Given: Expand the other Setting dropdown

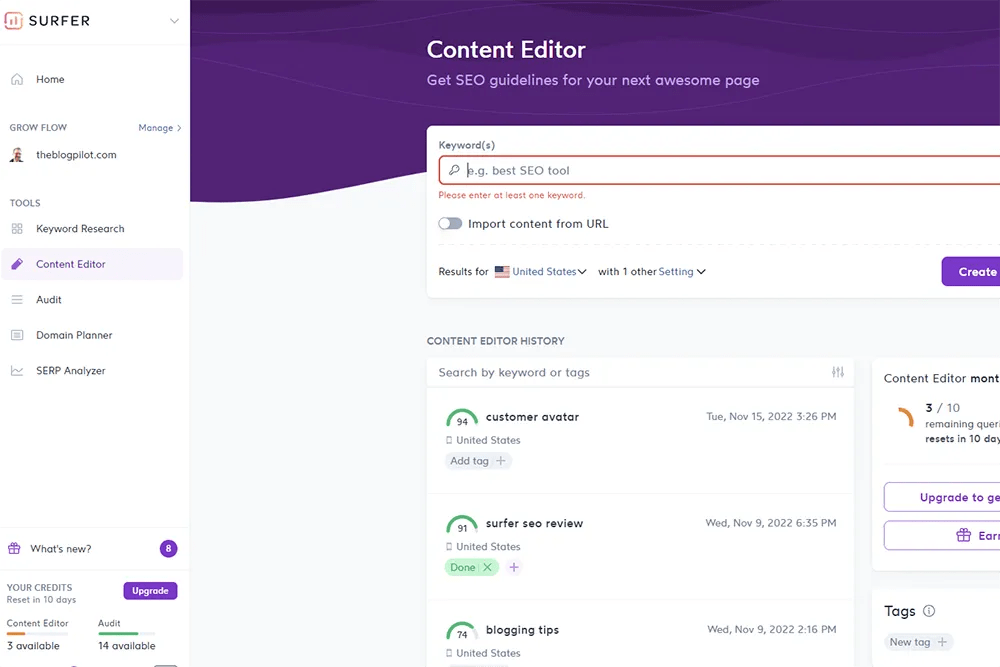Looking at the screenshot, I should [682, 272].
